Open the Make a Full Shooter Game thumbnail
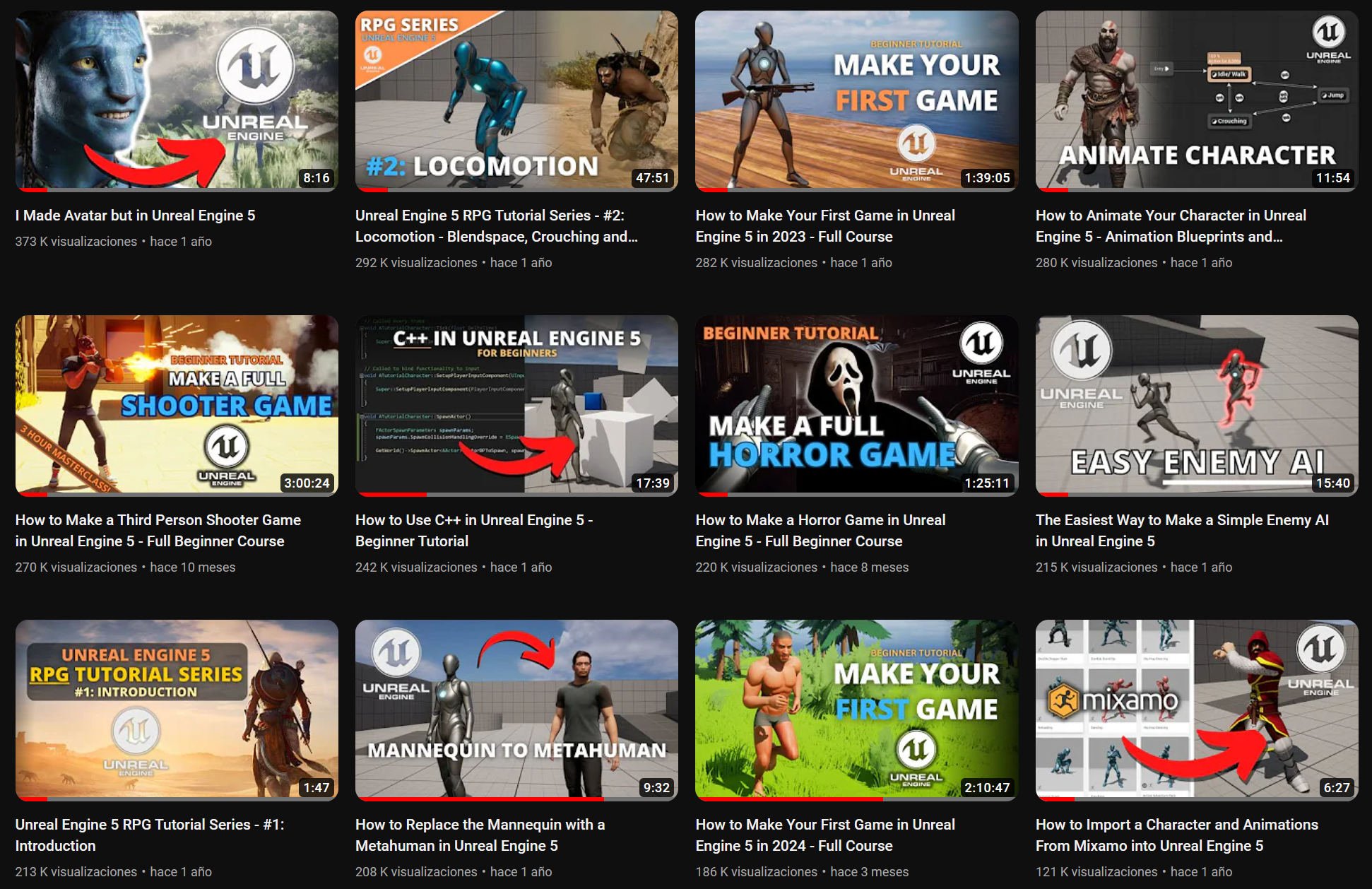Image resolution: width=1372 pixels, height=889 pixels. tap(177, 404)
